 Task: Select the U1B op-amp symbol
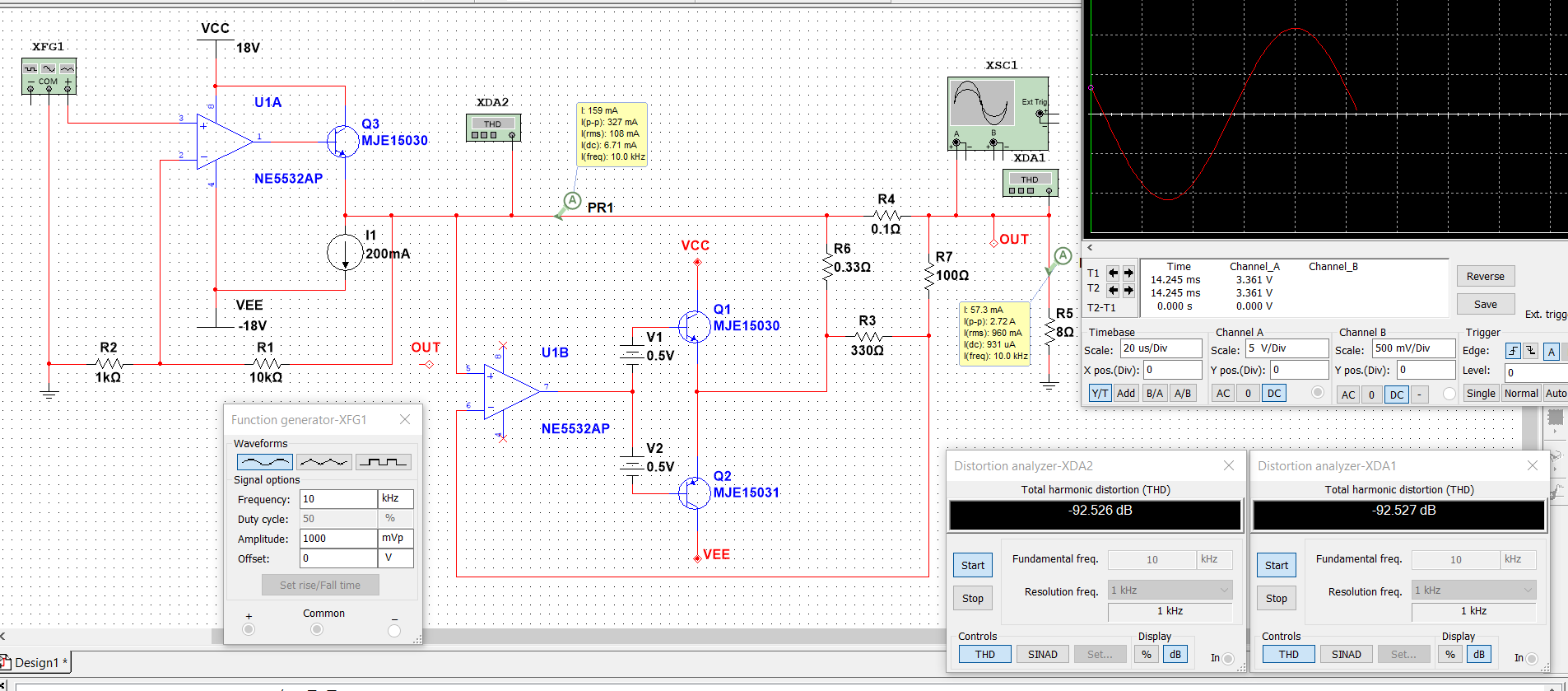pos(511,391)
